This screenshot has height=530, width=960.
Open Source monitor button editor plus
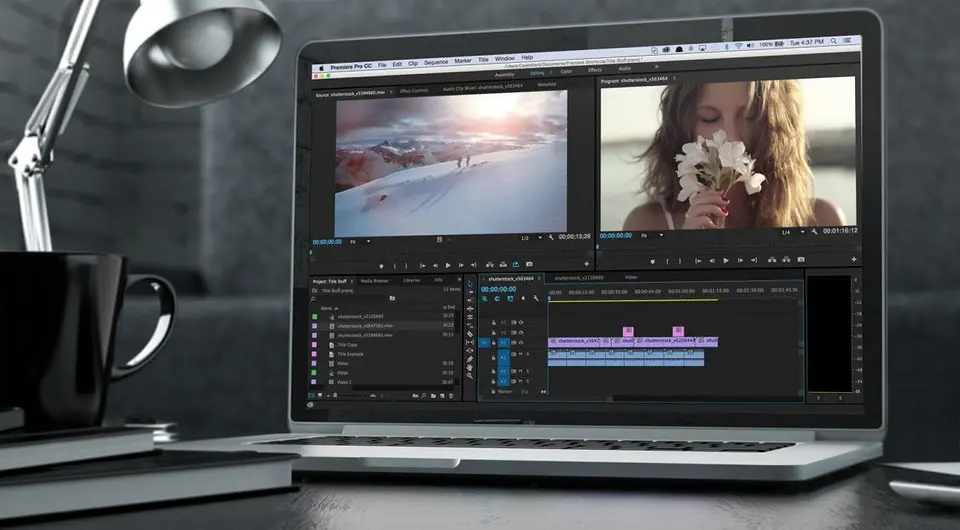587,264
